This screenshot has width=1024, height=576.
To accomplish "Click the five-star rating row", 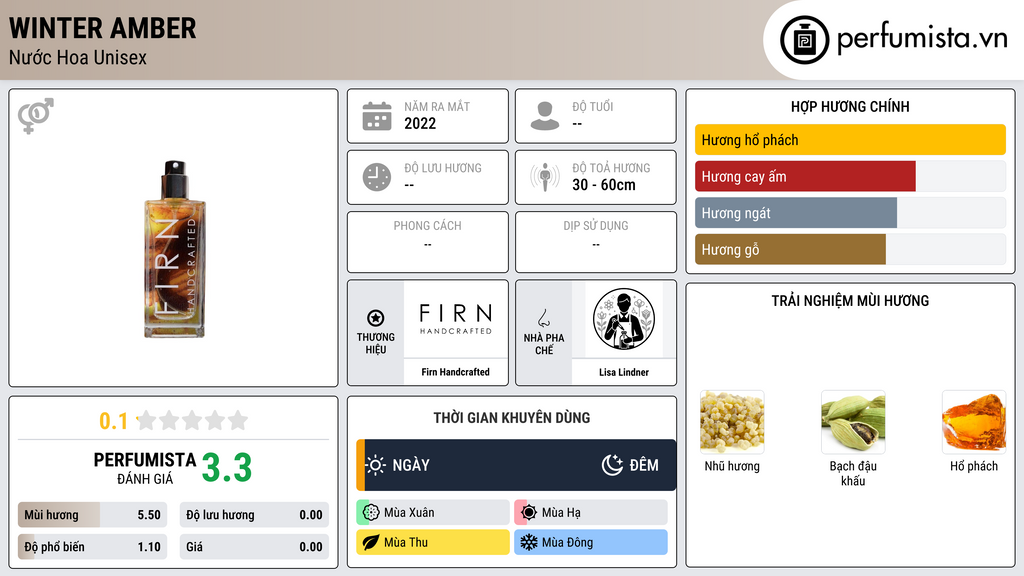I will [x=193, y=420].
